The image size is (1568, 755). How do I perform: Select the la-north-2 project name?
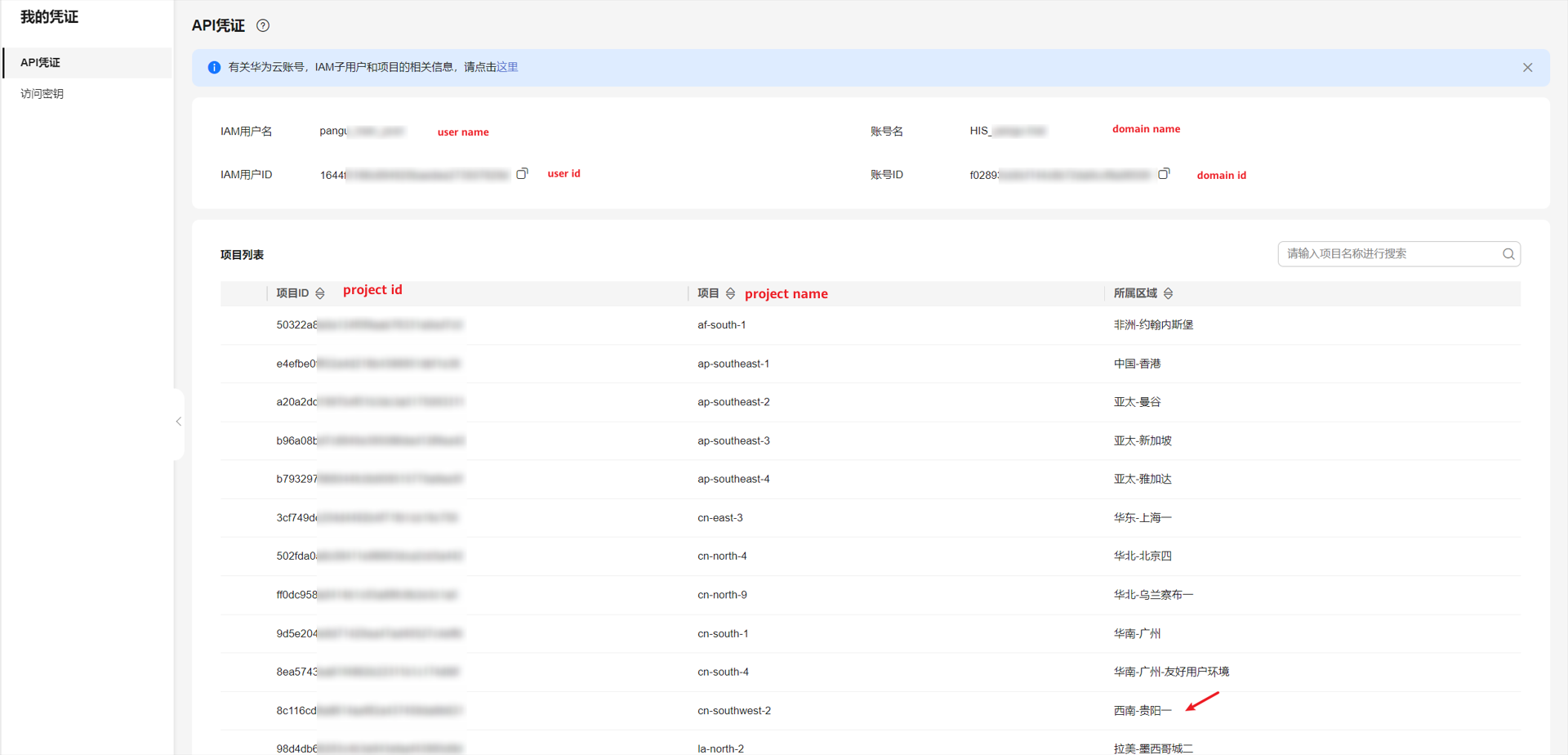(x=720, y=748)
